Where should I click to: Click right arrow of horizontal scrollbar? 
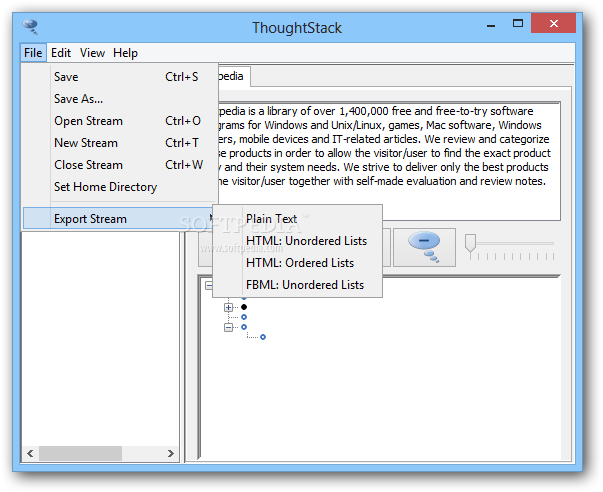[x=171, y=454]
